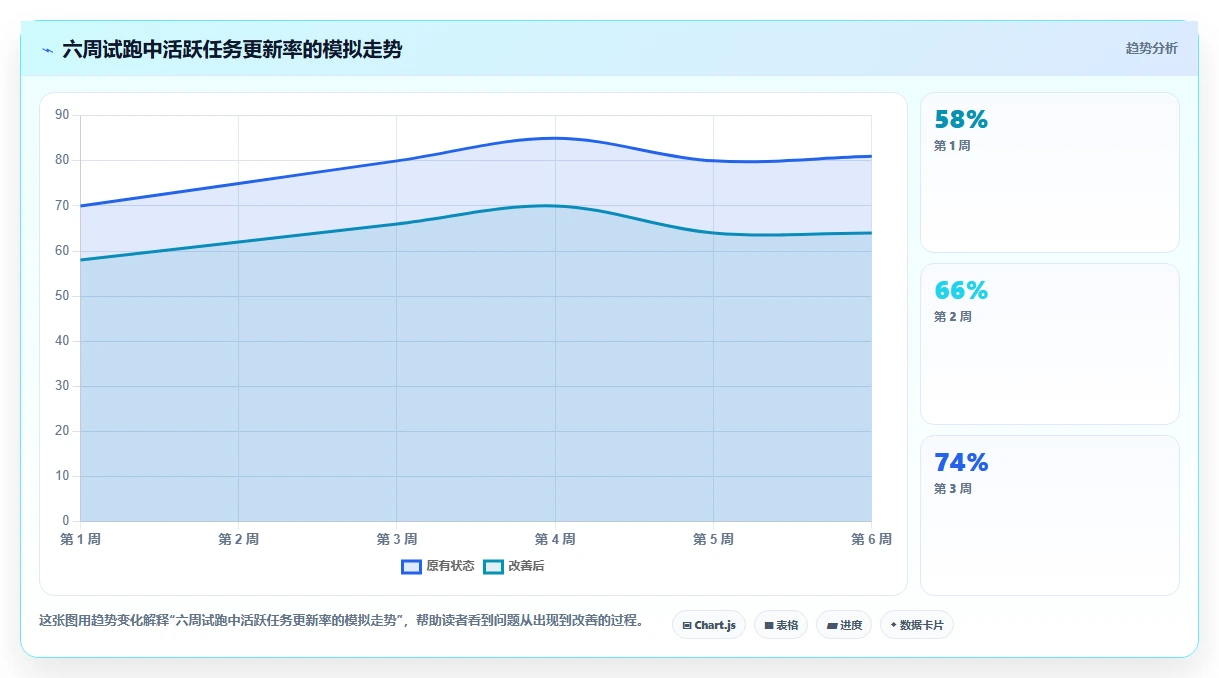The height and width of the screenshot is (678, 1219).
Task: Click the 第 2 周 x-axis label
Action: pyautogui.click(x=238, y=539)
